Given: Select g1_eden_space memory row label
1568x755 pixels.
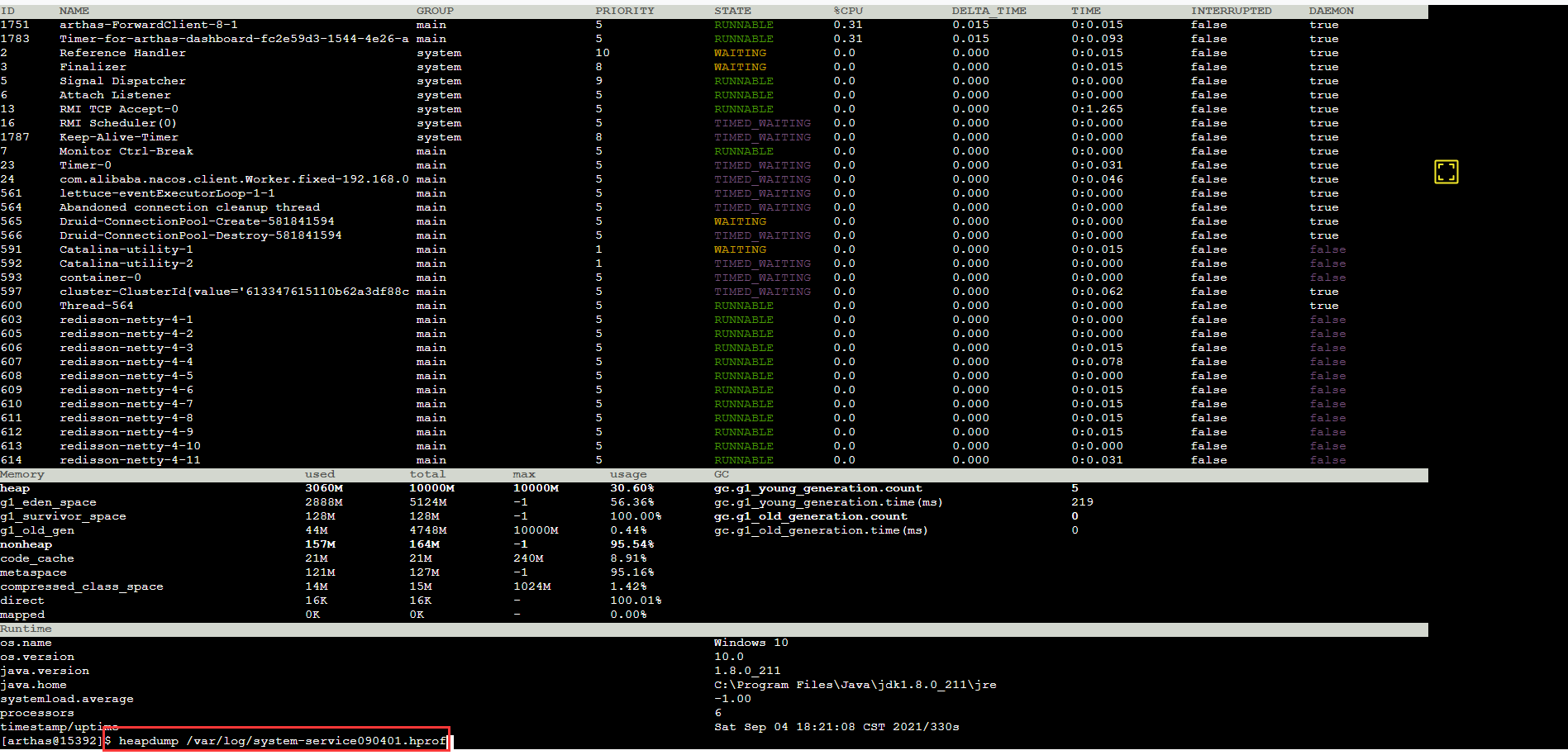Looking at the screenshot, I should click(x=48, y=502).
